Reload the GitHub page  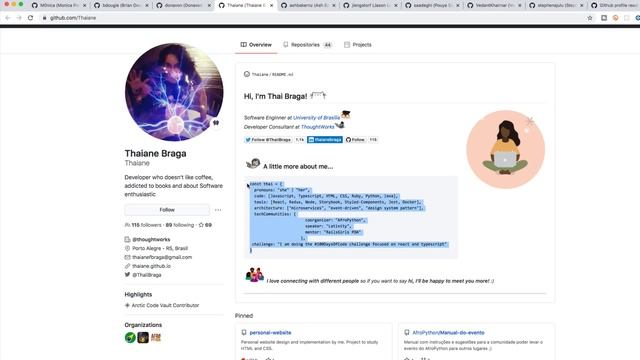tap(30, 18)
